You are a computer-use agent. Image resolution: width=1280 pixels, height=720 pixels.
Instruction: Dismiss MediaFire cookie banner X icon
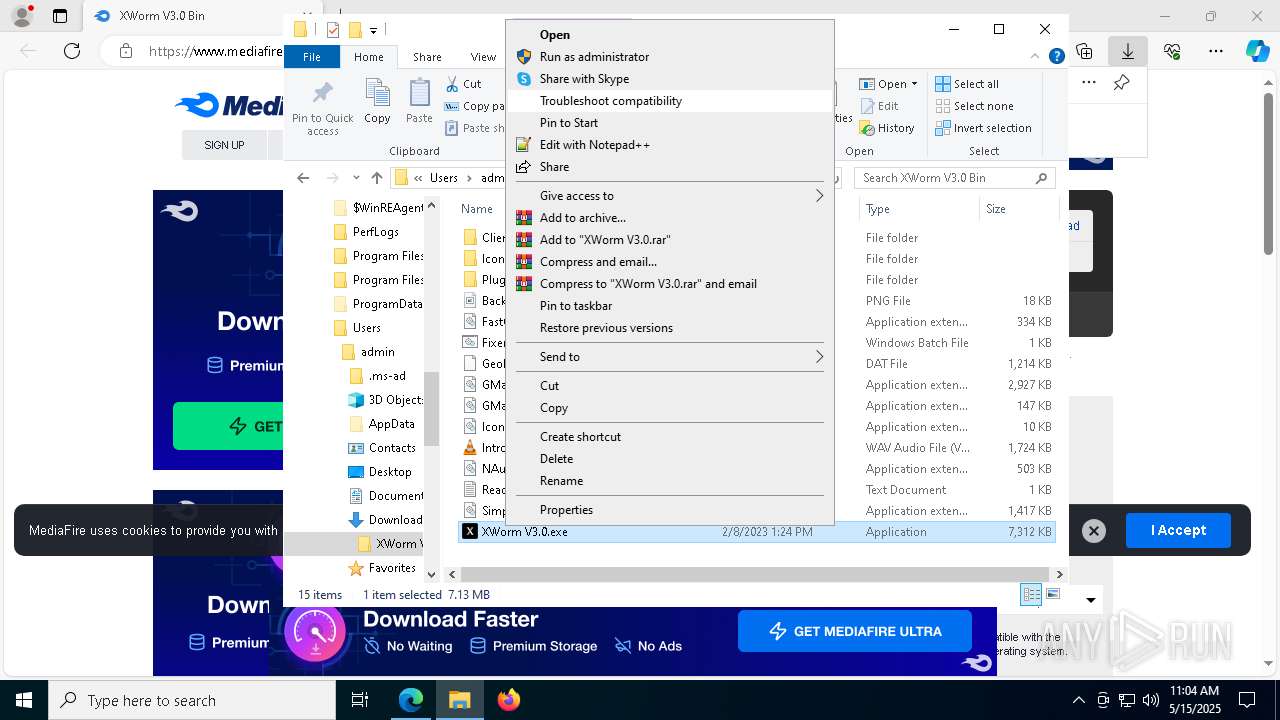click(1094, 531)
